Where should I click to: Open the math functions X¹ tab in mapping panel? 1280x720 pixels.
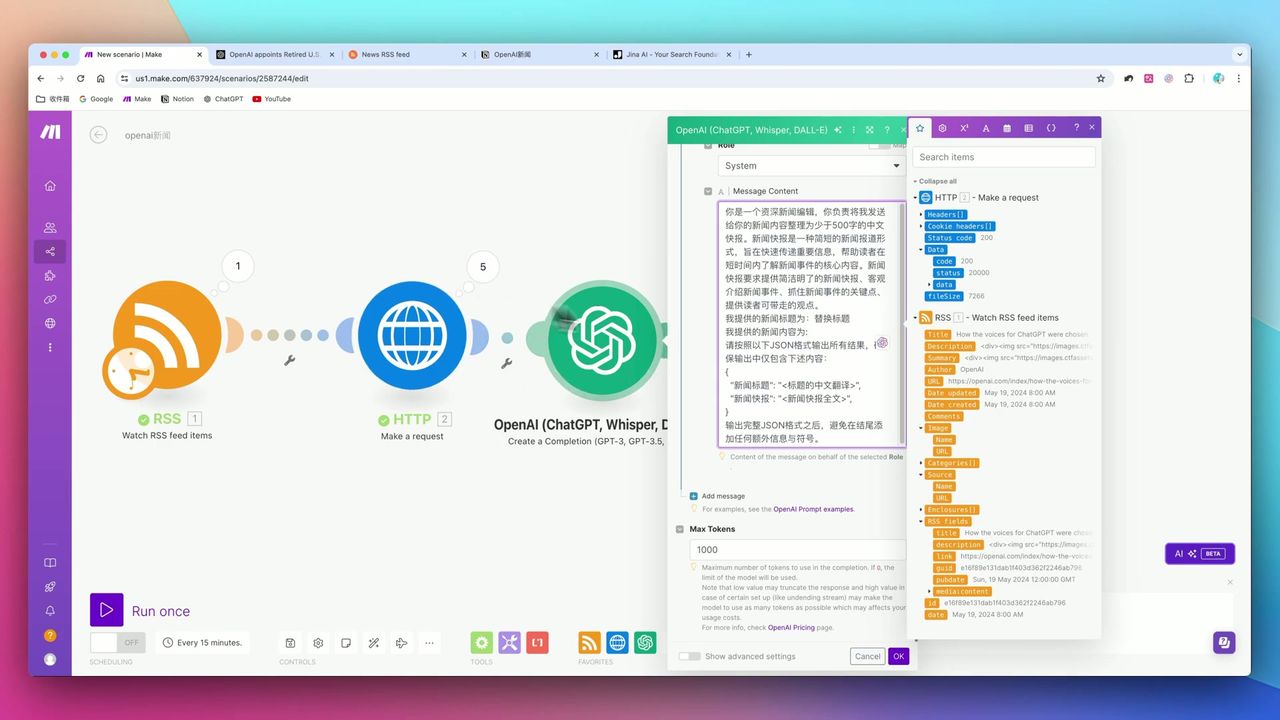(963, 127)
